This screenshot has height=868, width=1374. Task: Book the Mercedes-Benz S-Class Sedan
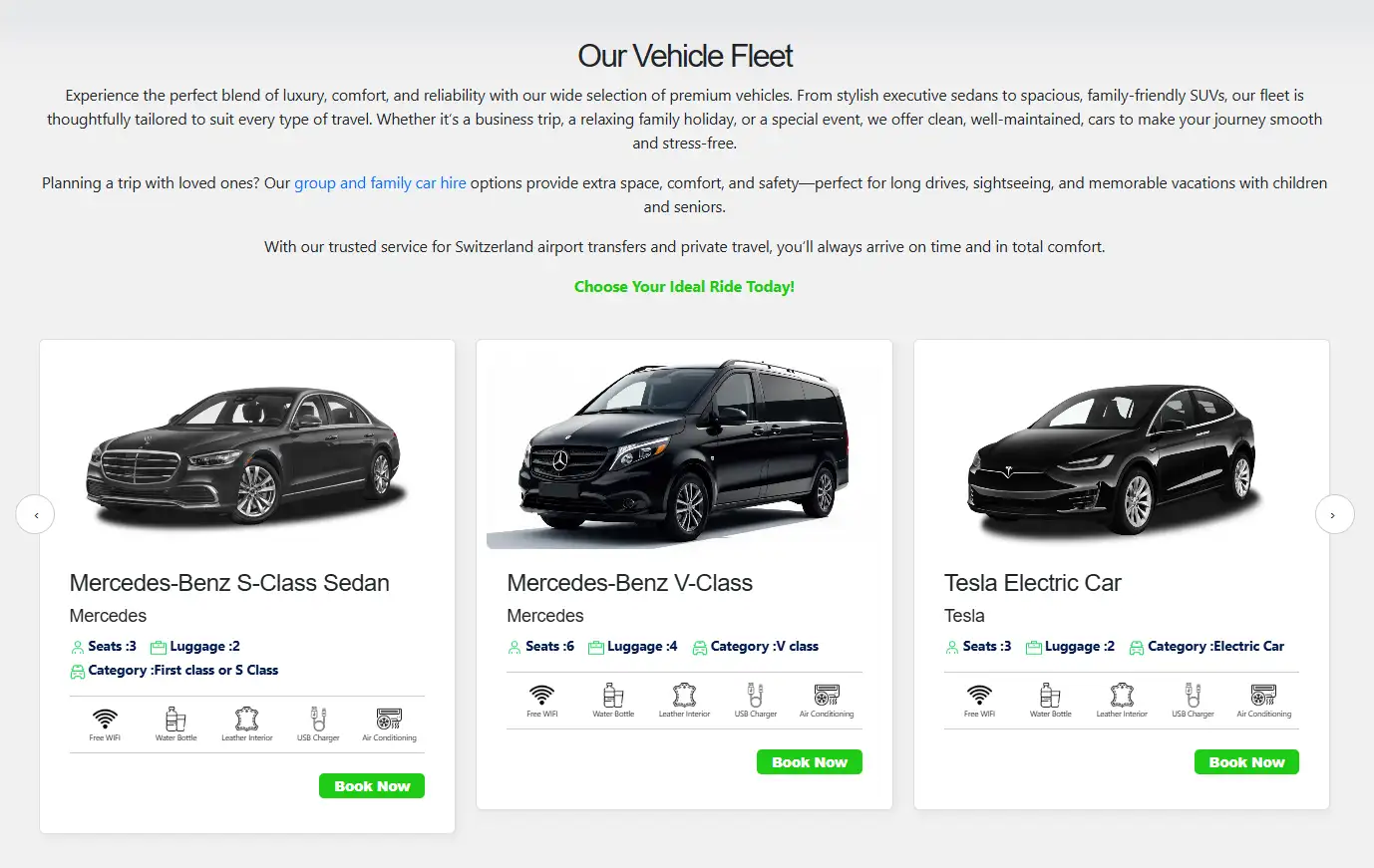pyautogui.click(x=372, y=786)
